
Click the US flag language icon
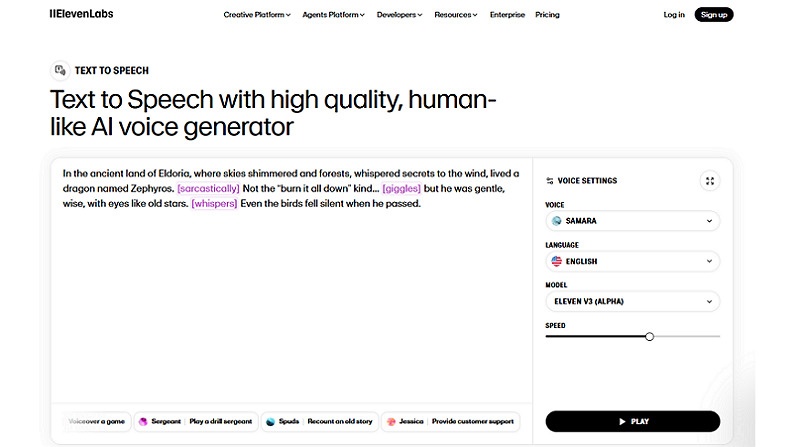coord(557,262)
